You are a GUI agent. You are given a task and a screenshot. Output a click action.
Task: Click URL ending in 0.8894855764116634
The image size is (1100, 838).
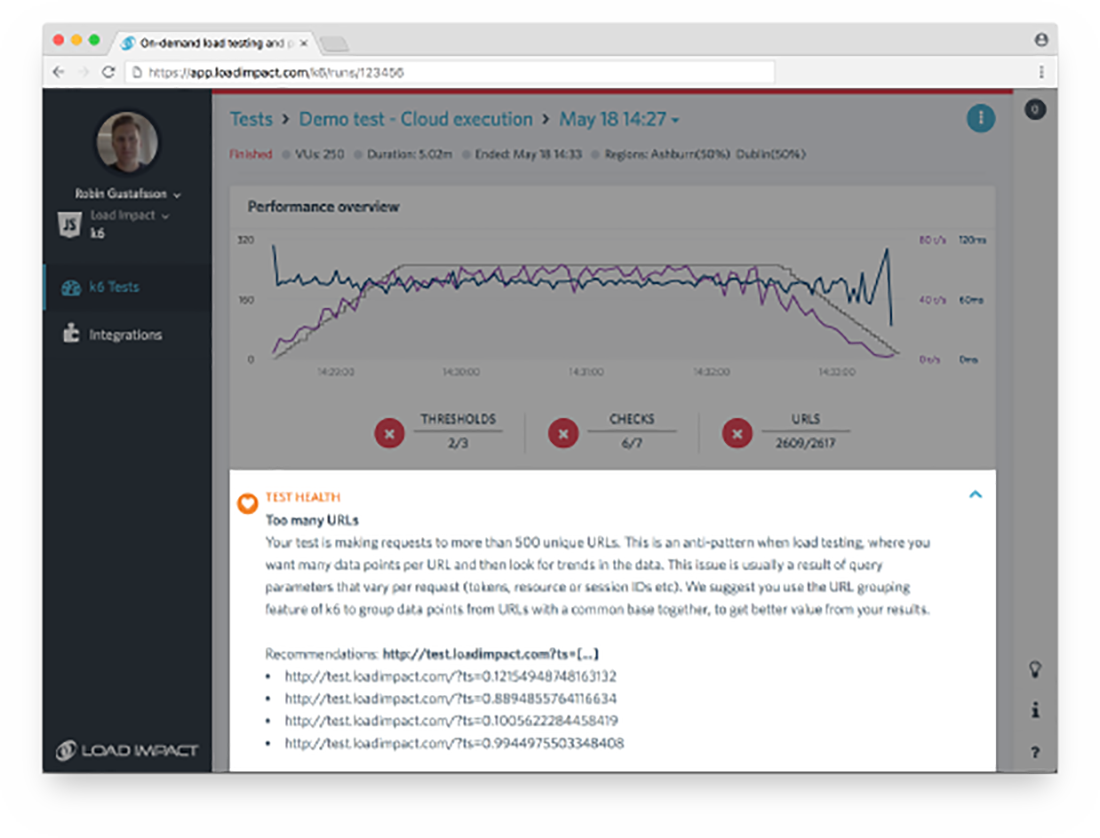[450, 698]
